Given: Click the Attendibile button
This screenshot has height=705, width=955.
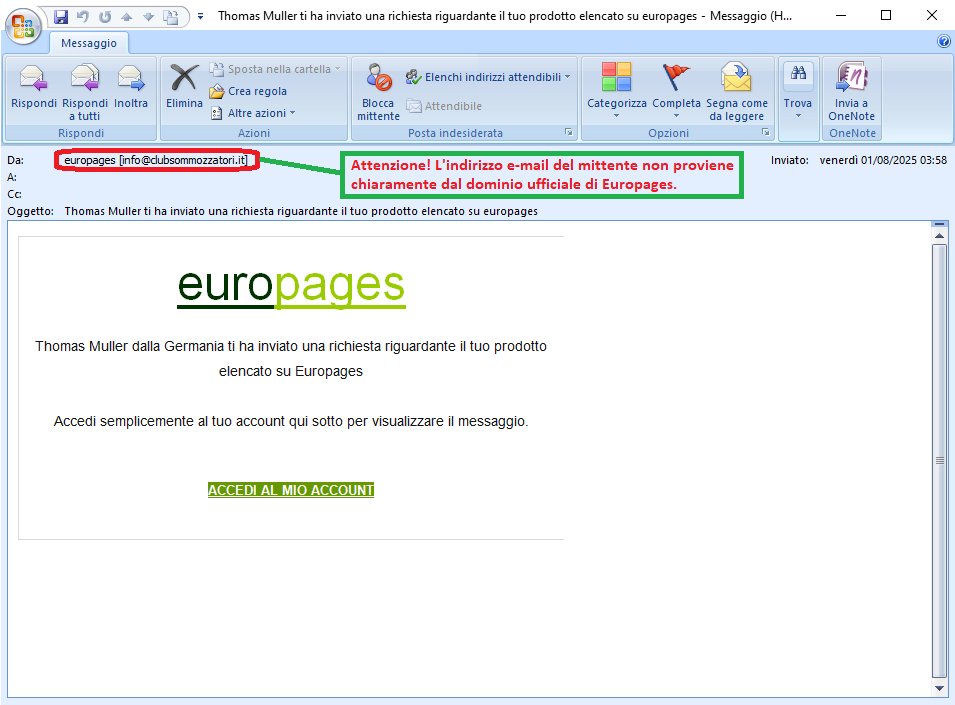Looking at the screenshot, I should (444, 106).
